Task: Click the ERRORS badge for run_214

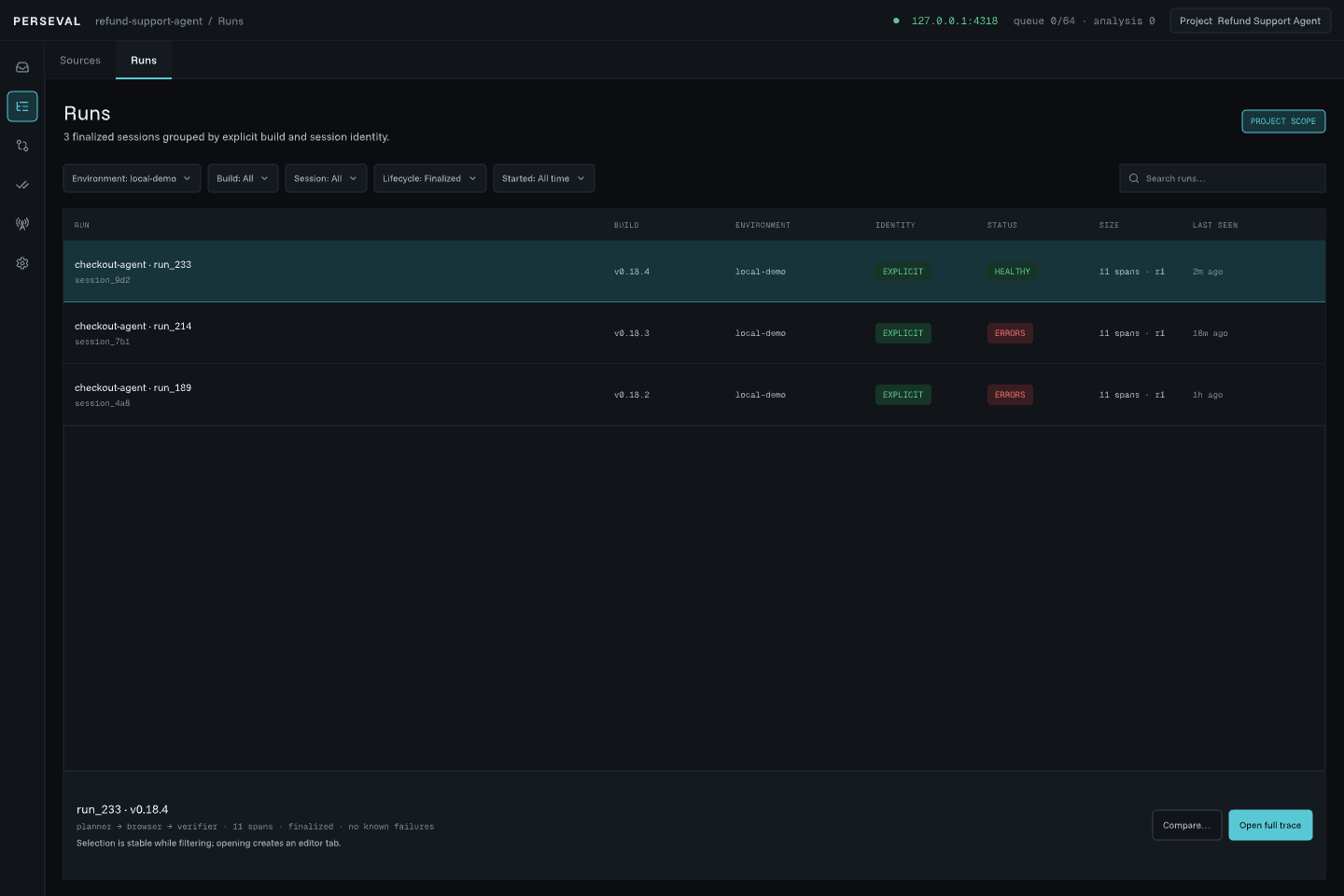Action: pos(1010,333)
